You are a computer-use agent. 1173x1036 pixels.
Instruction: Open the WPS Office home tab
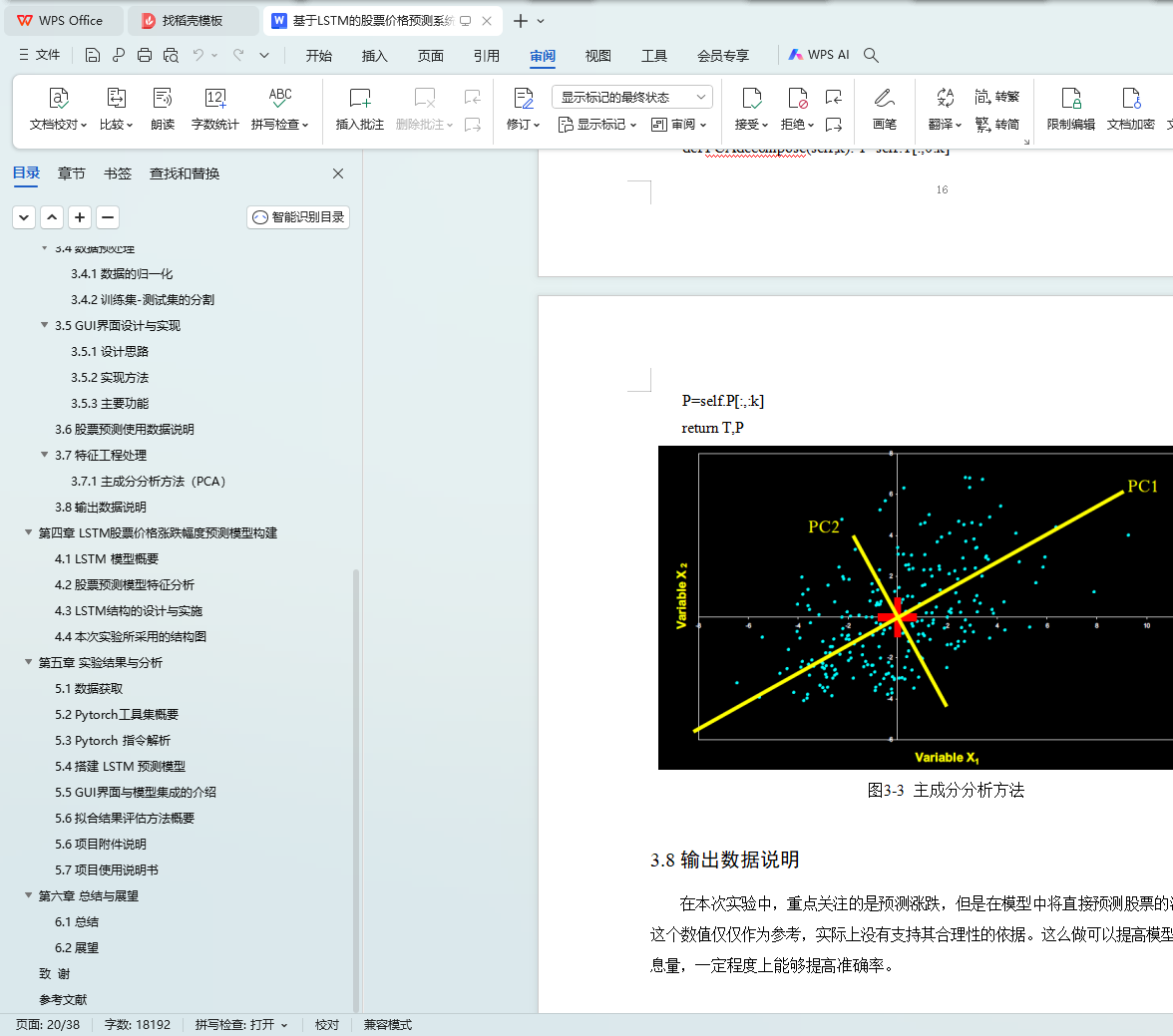click(62, 20)
